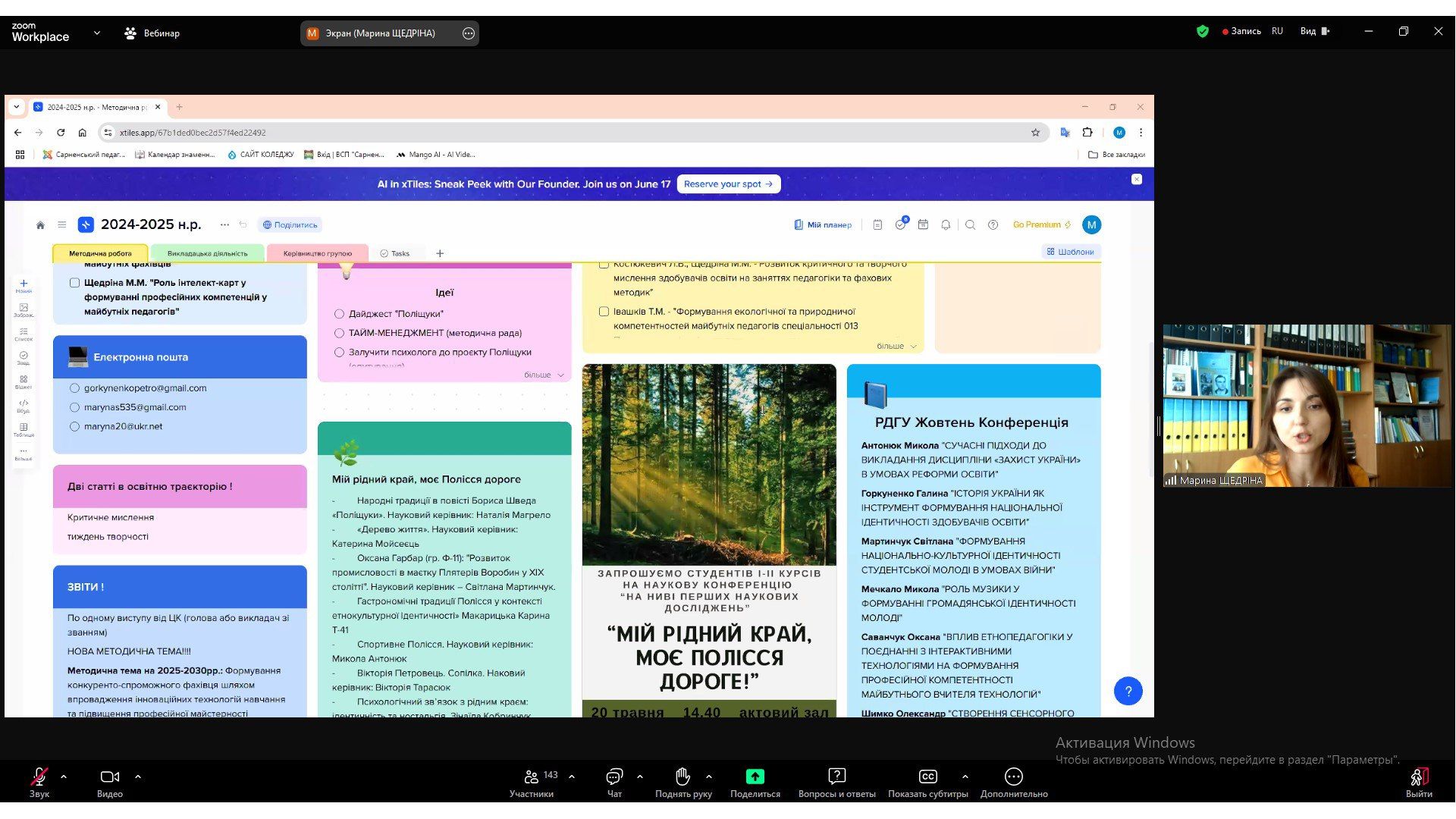Reload the browser page

click(61, 133)
